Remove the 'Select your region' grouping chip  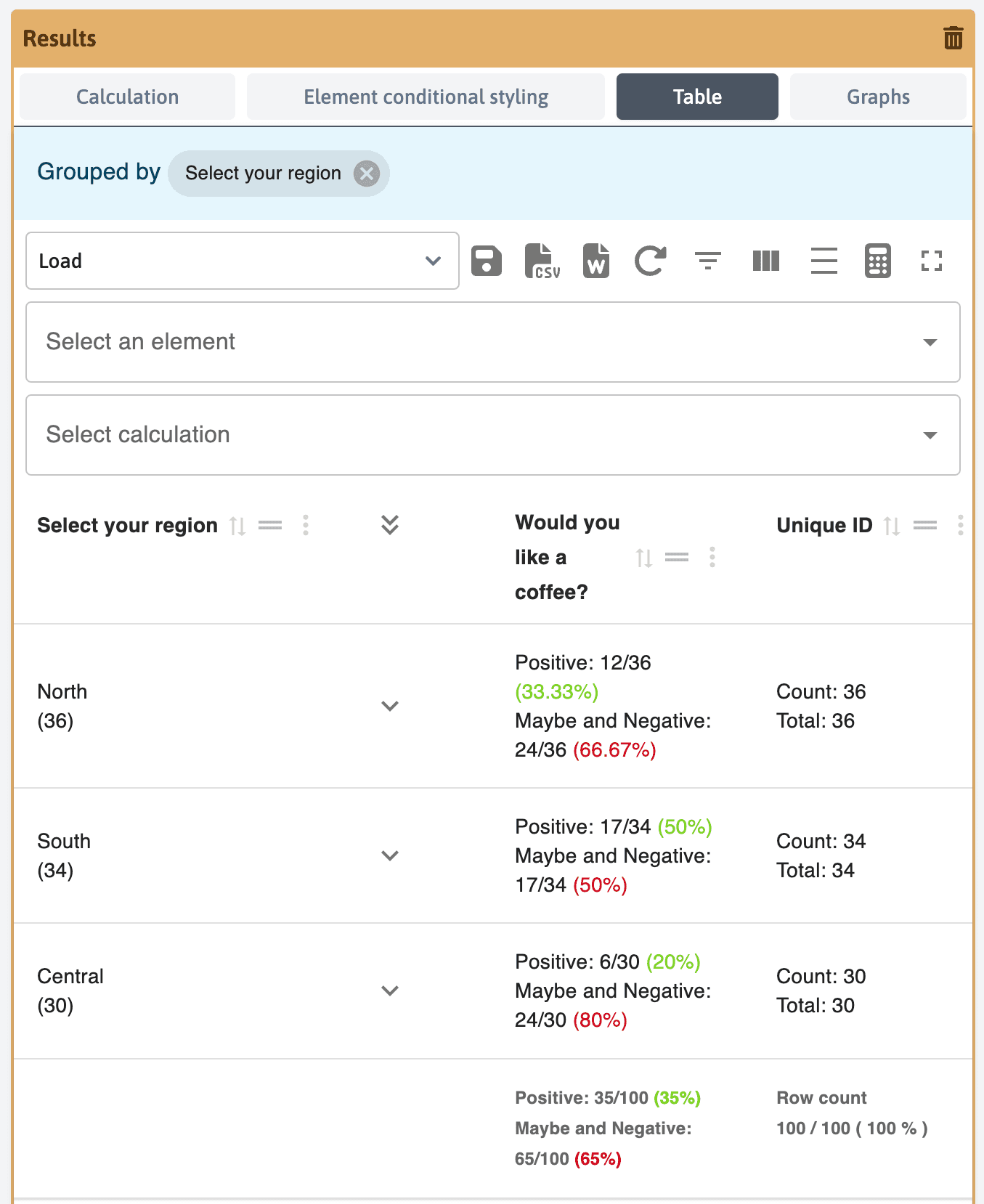click(x=367, y=174)
